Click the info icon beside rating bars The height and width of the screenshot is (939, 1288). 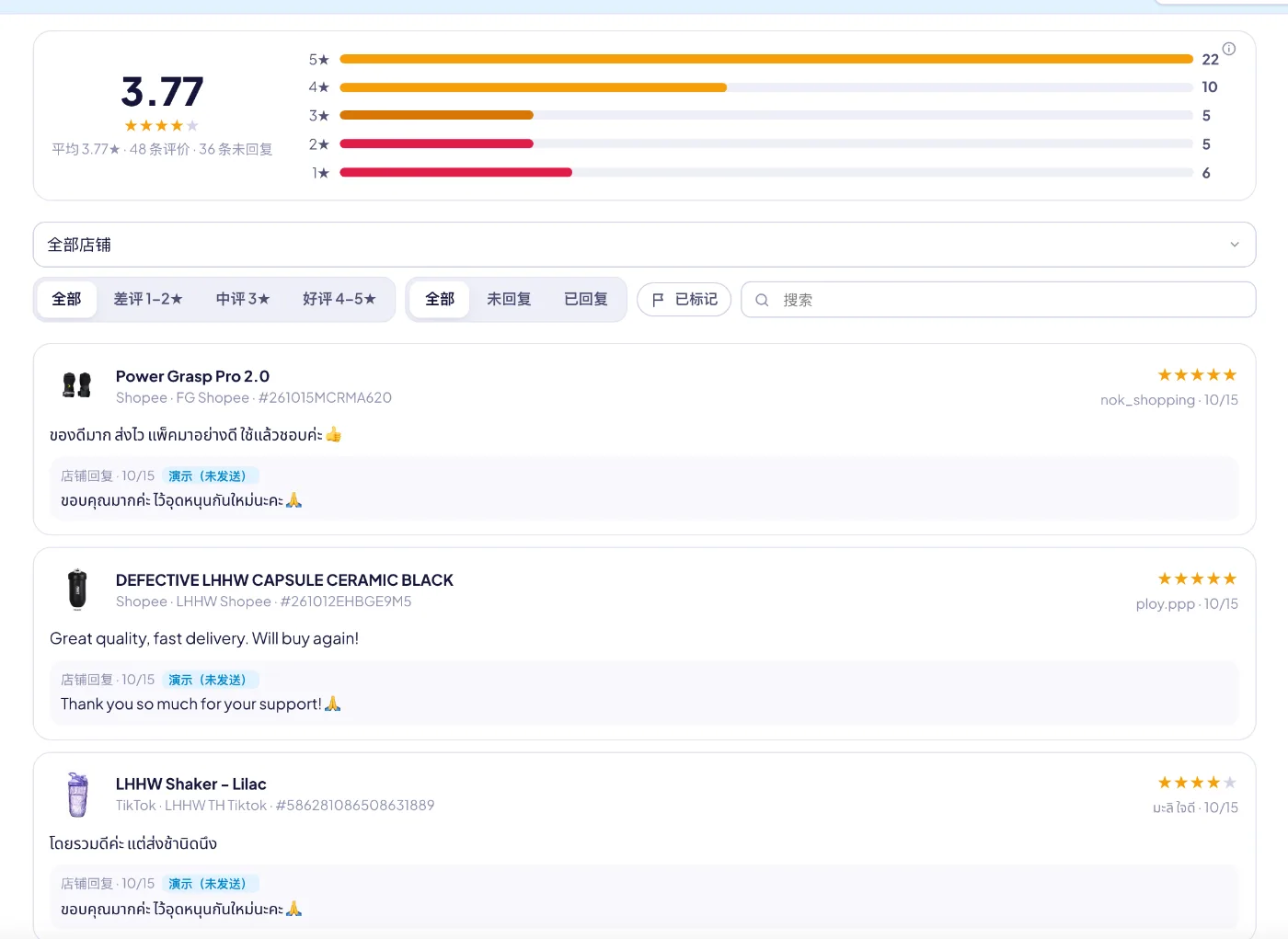coord(1228,49)
